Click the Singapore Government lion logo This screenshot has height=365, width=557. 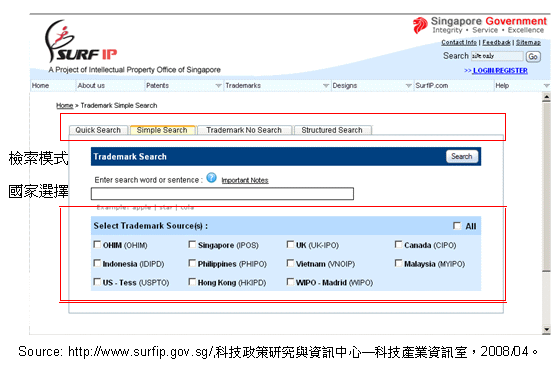pyautogui.click(x=420, y=26)
